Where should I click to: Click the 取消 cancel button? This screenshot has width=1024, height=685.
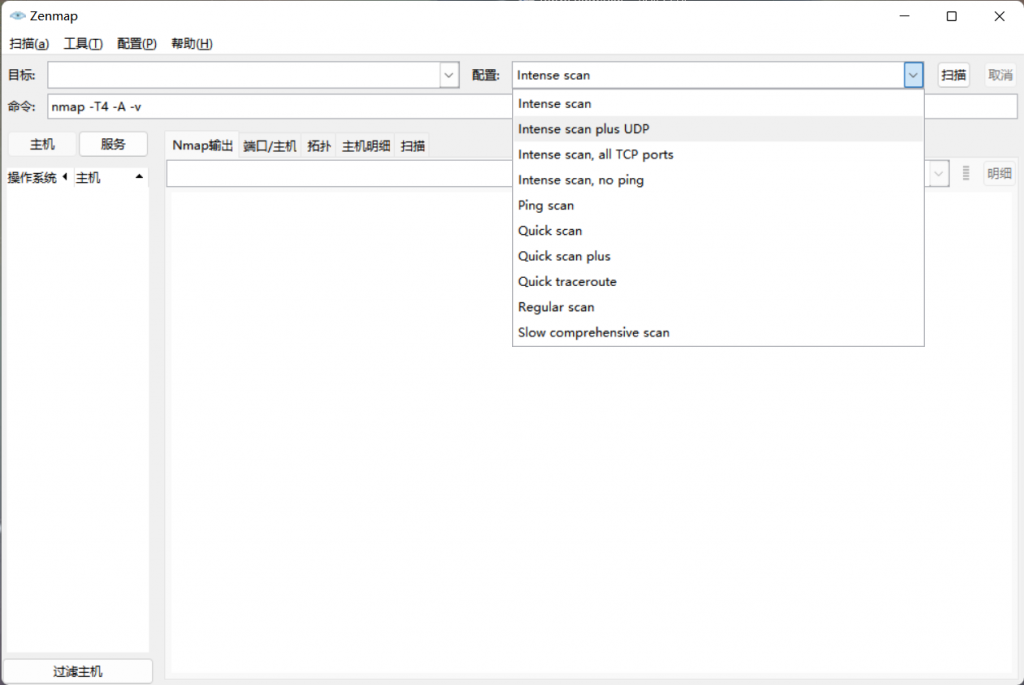click(1000, 75)
